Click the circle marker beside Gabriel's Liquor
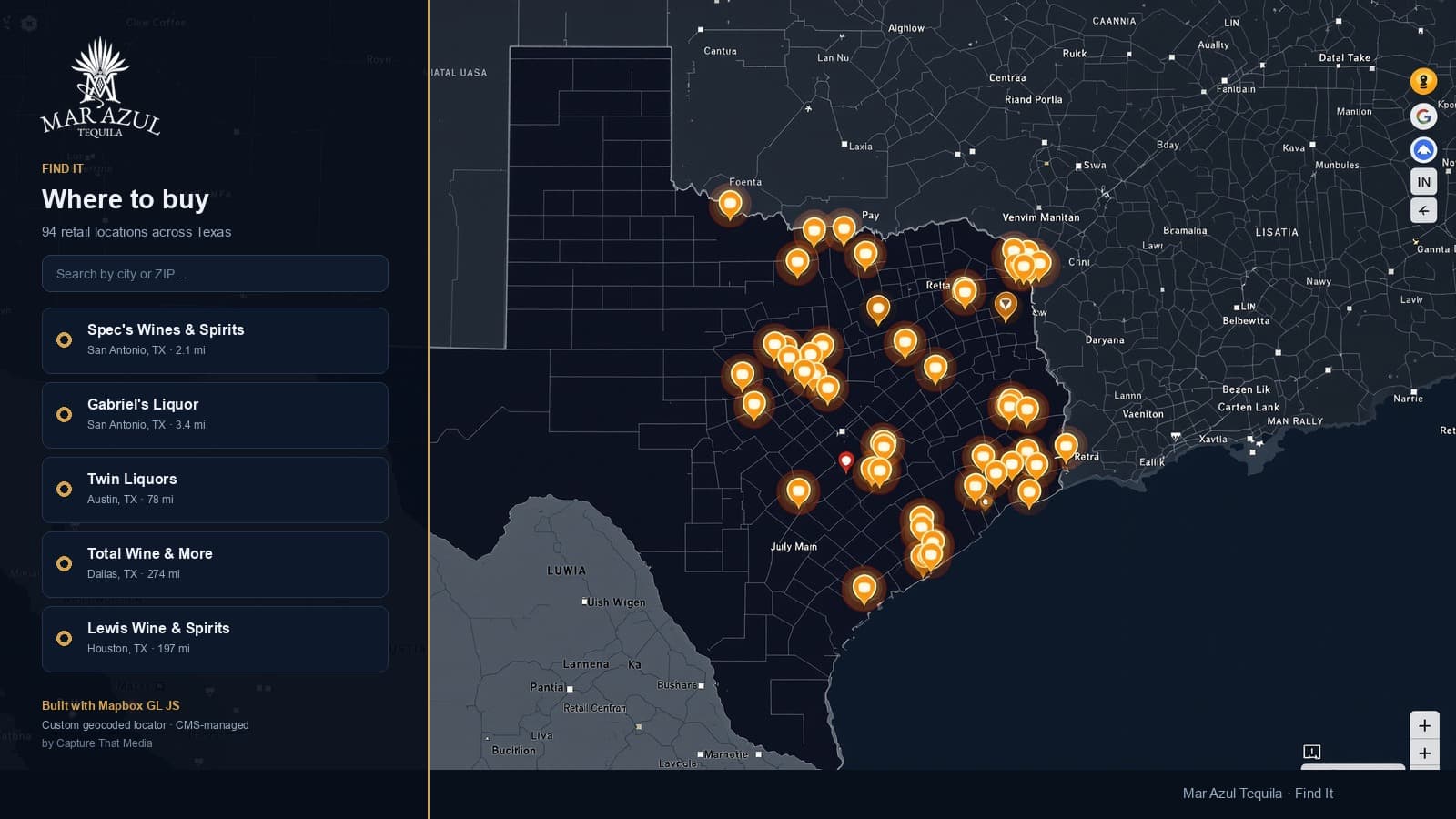This screenshot has width=1456, height=819. click(x=64, y=414)
